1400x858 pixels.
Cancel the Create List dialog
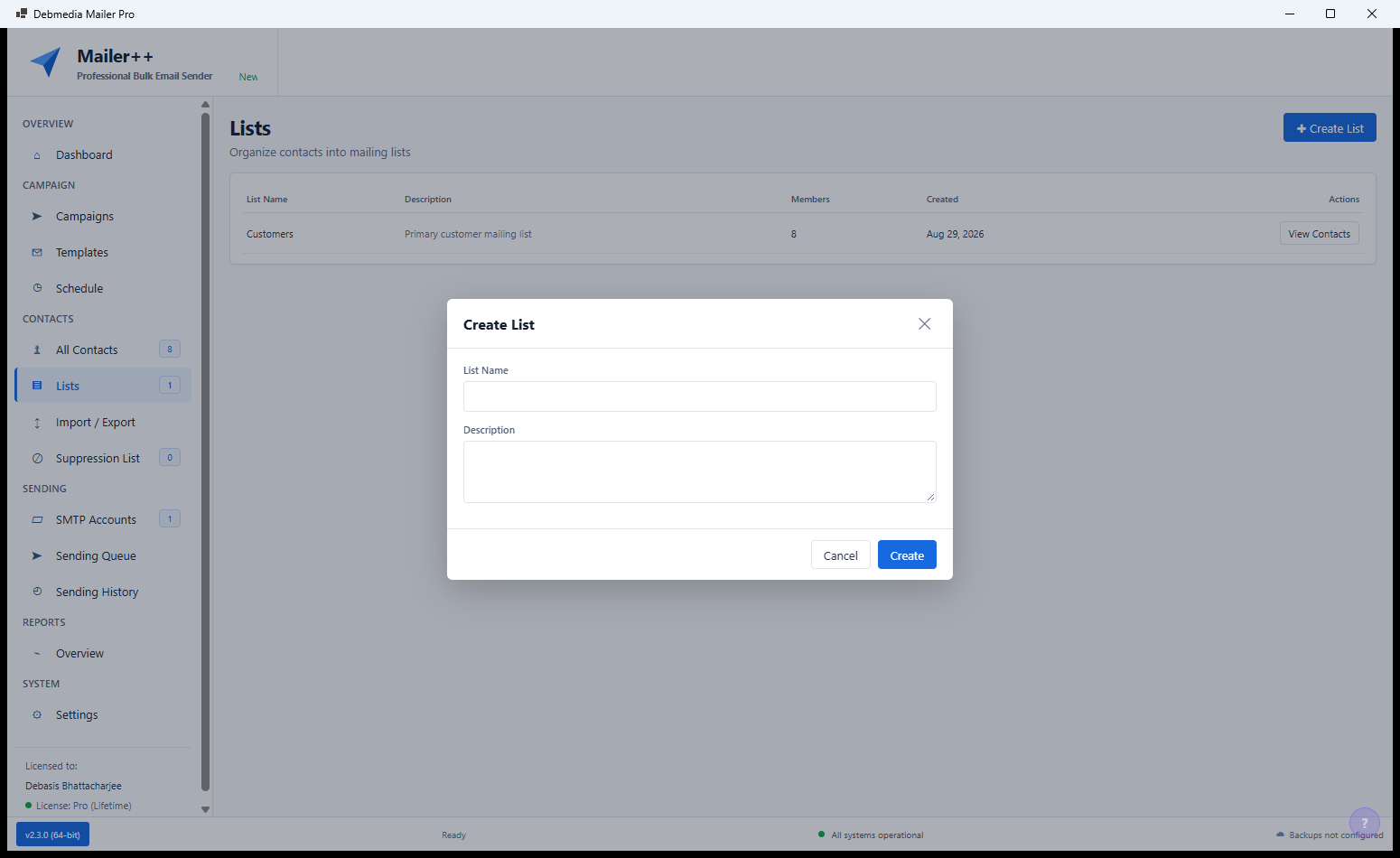[841, 555]
